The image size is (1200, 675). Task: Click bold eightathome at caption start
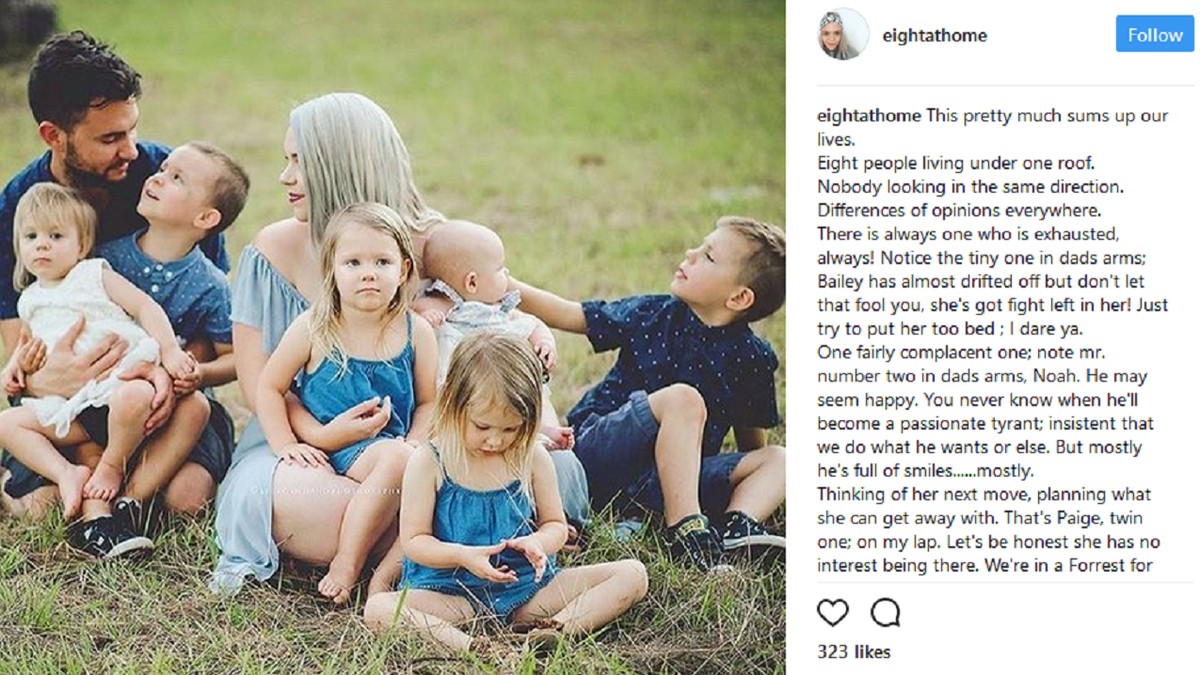(869, 115)
